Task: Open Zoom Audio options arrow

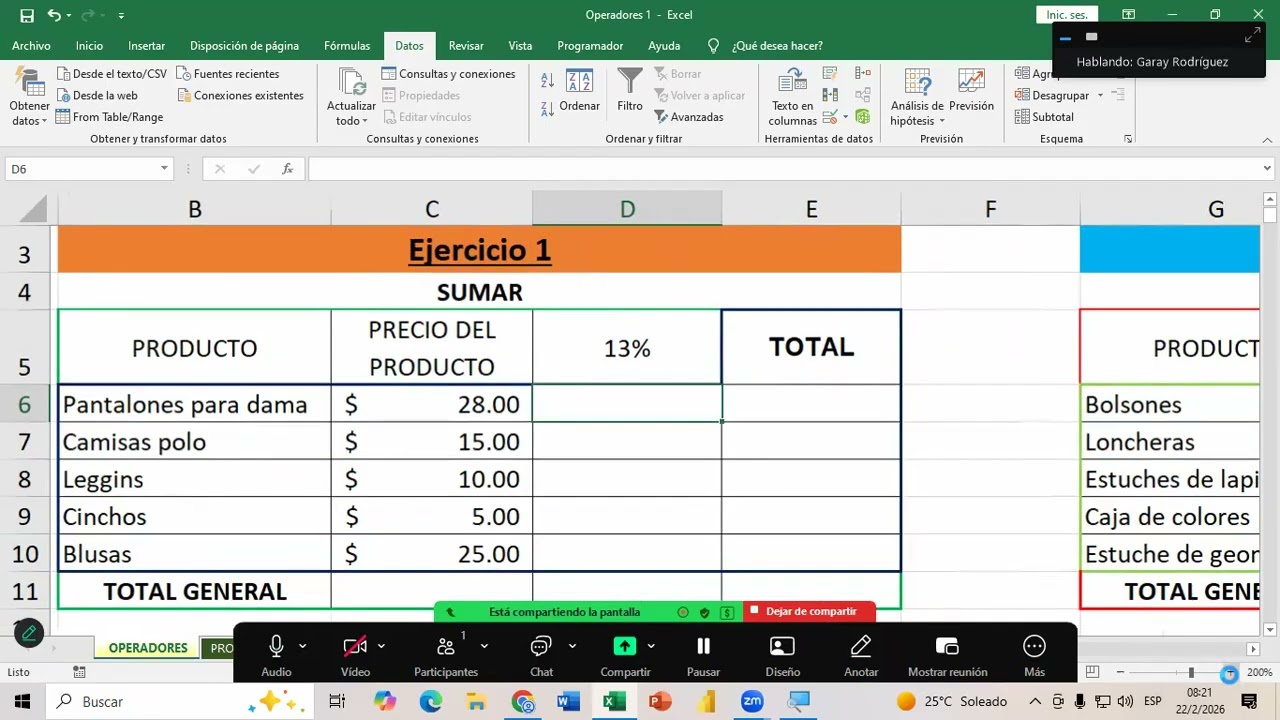Action: coord(302,646)
